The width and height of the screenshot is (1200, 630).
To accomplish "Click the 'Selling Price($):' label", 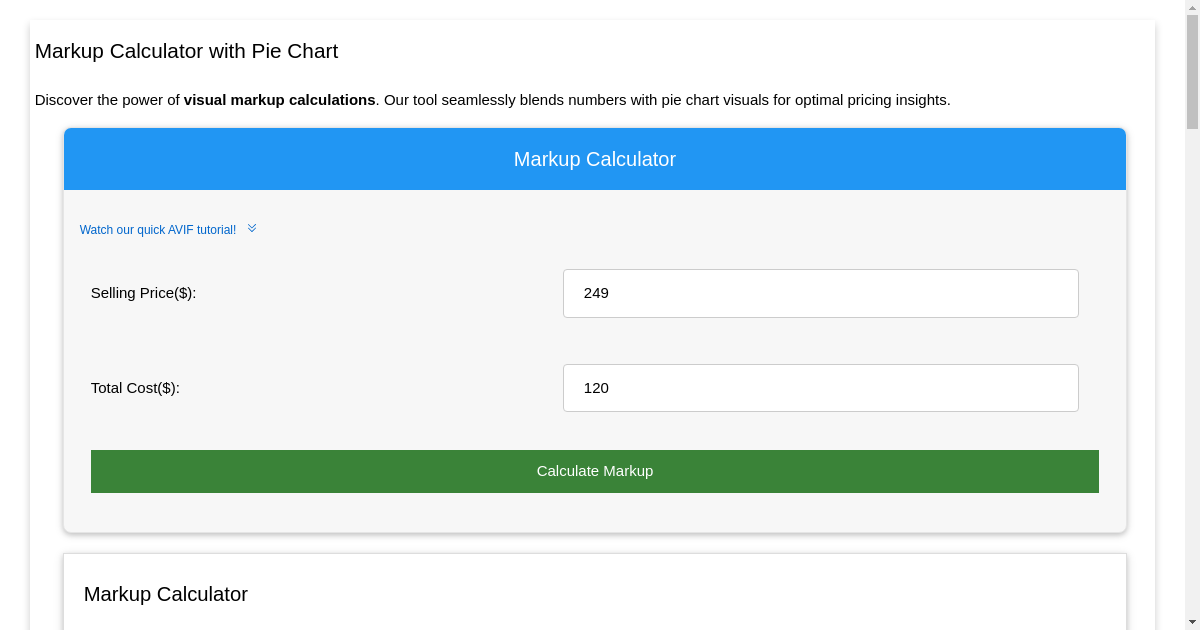I will click(x=143, y=293).
